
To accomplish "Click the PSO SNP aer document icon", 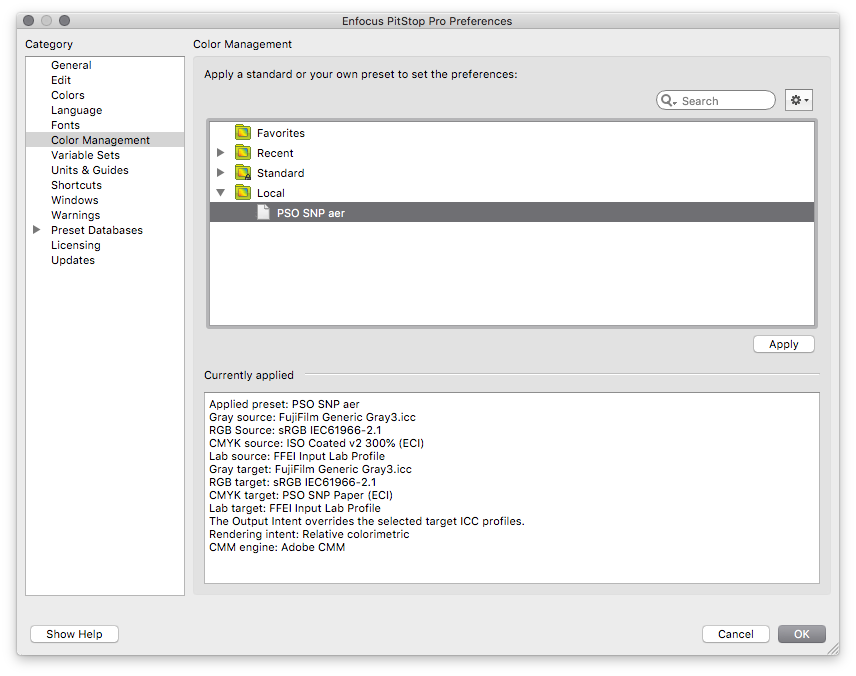I will pos(263,212).
